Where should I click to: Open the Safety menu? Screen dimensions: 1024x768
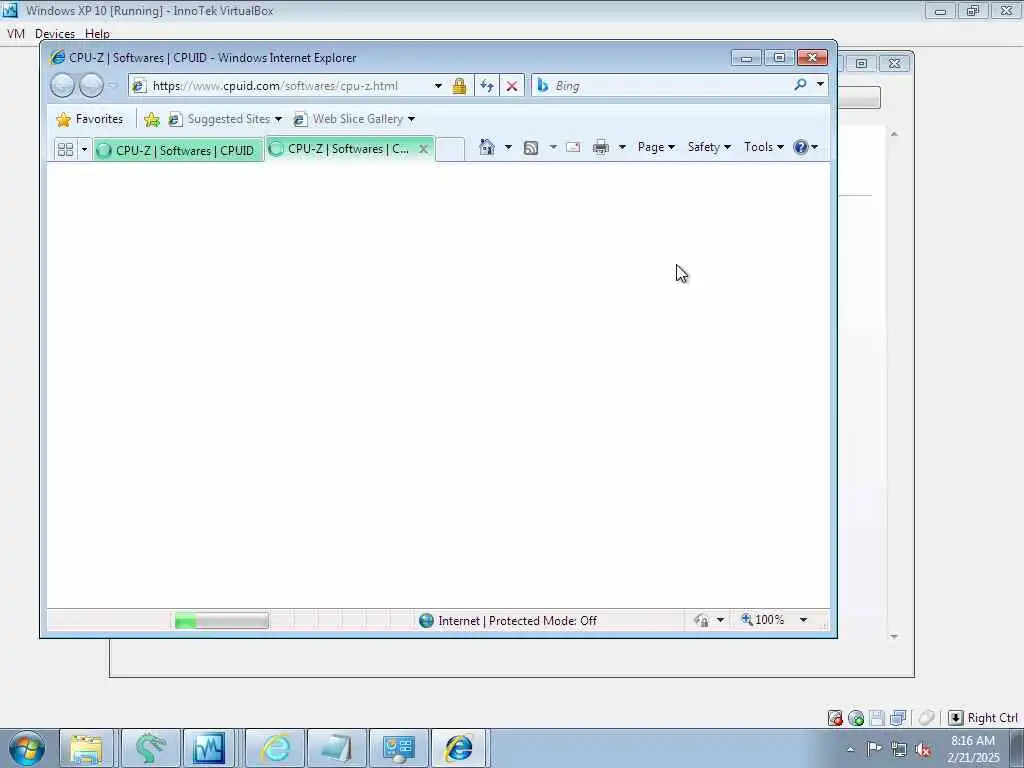(709, 147)
